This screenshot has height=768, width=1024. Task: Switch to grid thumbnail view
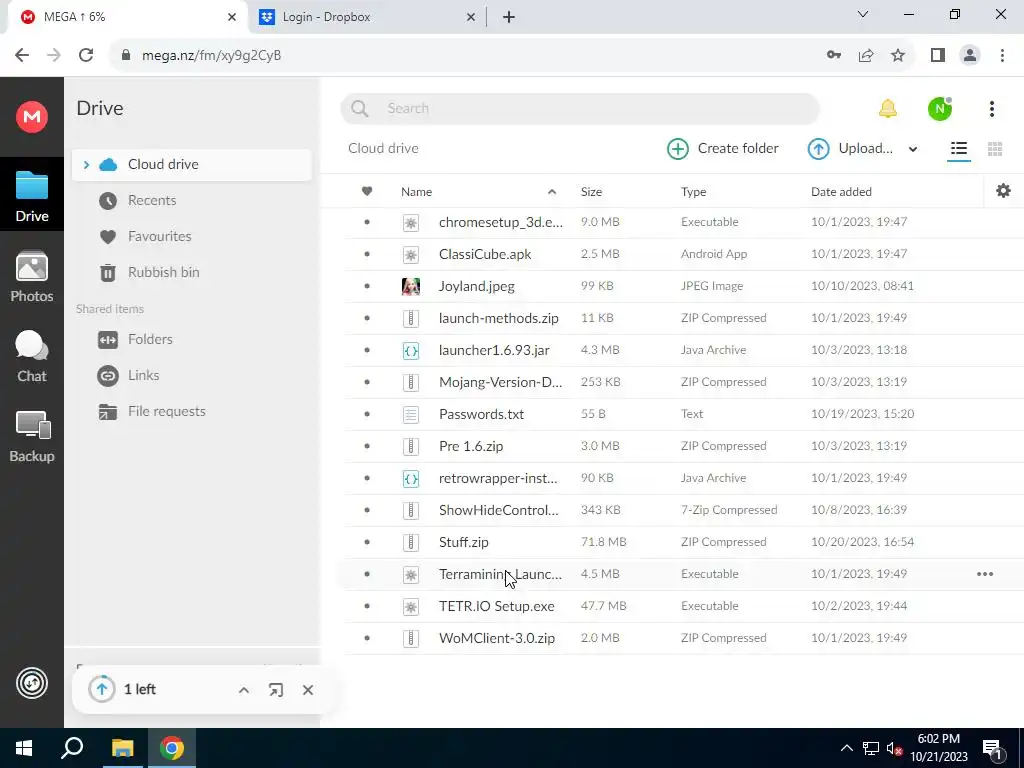pos(995,149)
